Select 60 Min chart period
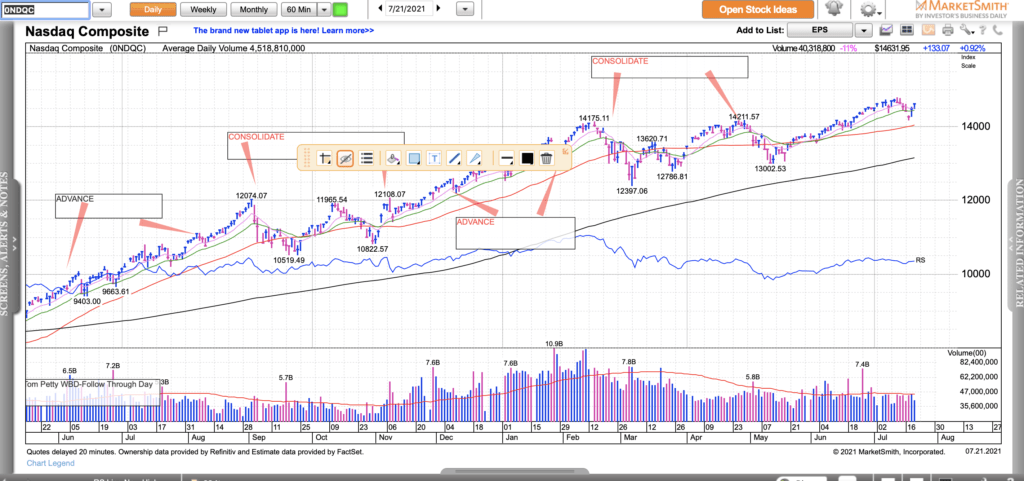 [x=299, y=9]
